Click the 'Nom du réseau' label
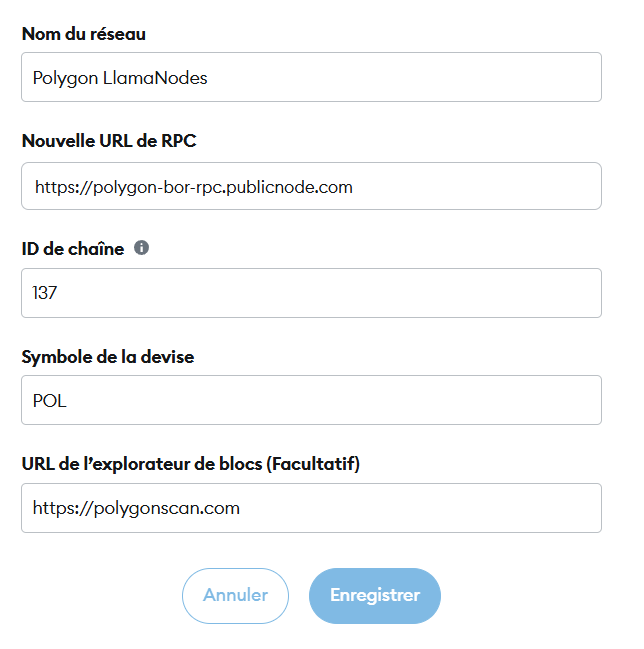Viewport: 644px width, 649px height. point(84,34)
